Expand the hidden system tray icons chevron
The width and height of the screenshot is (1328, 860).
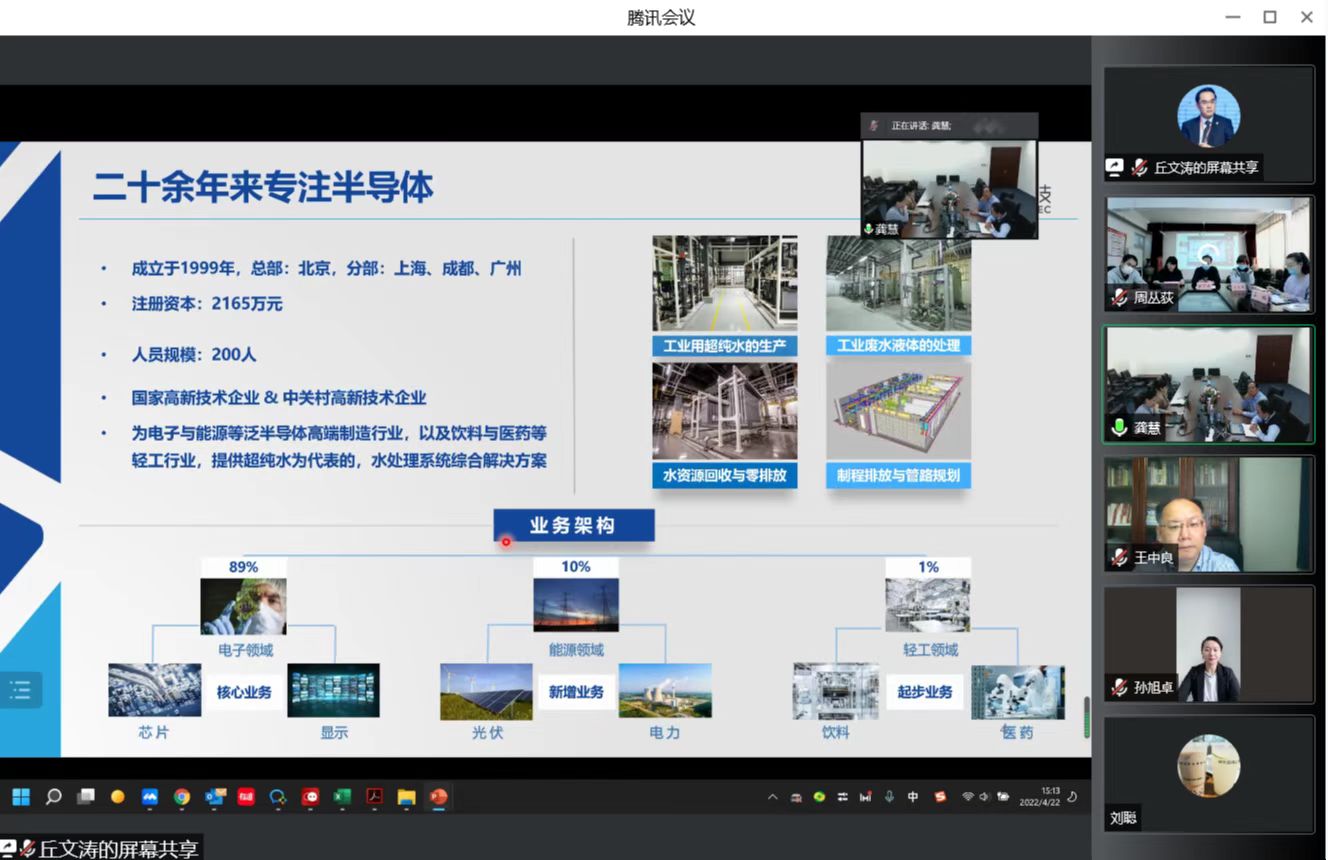772,797
